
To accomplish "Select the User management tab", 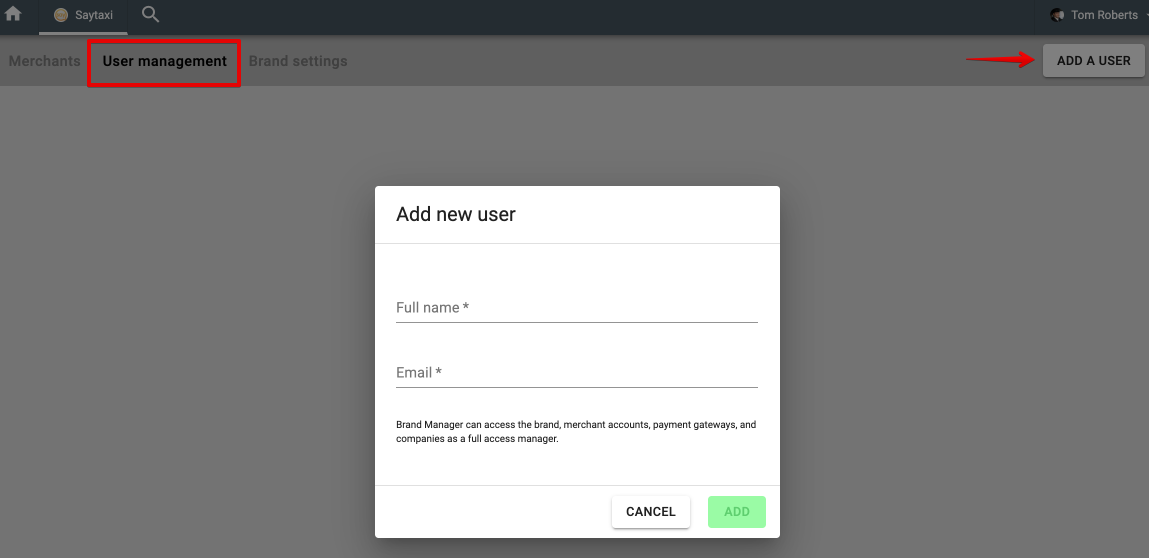I will click(x=164, y=61).
